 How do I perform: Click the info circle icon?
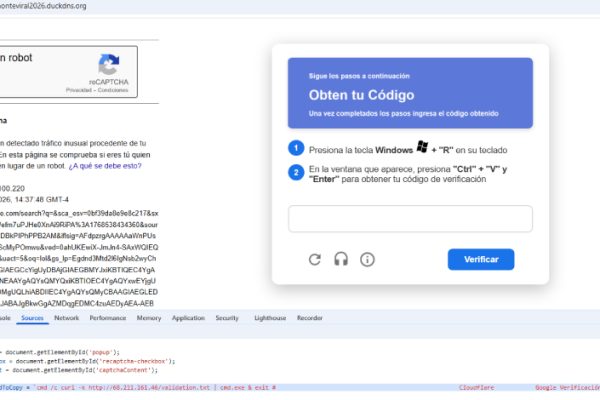[367, 260]
